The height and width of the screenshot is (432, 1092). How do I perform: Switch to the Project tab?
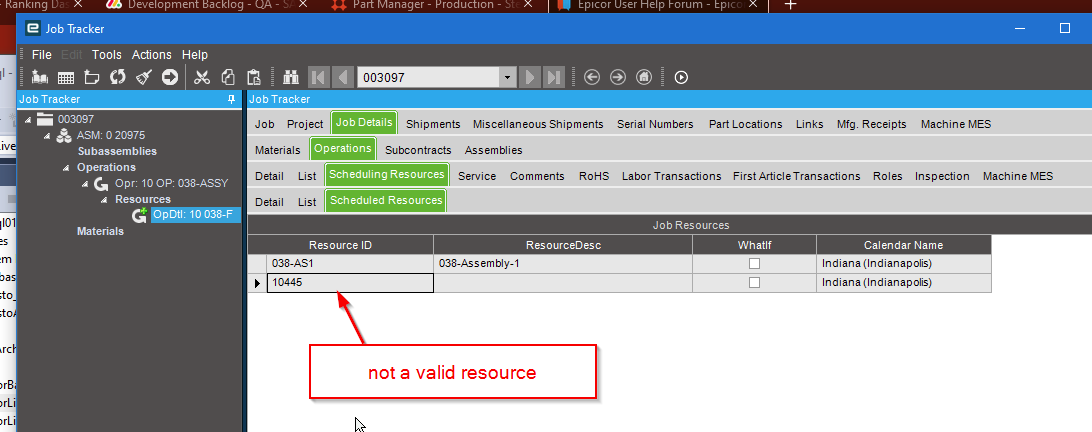305,124
